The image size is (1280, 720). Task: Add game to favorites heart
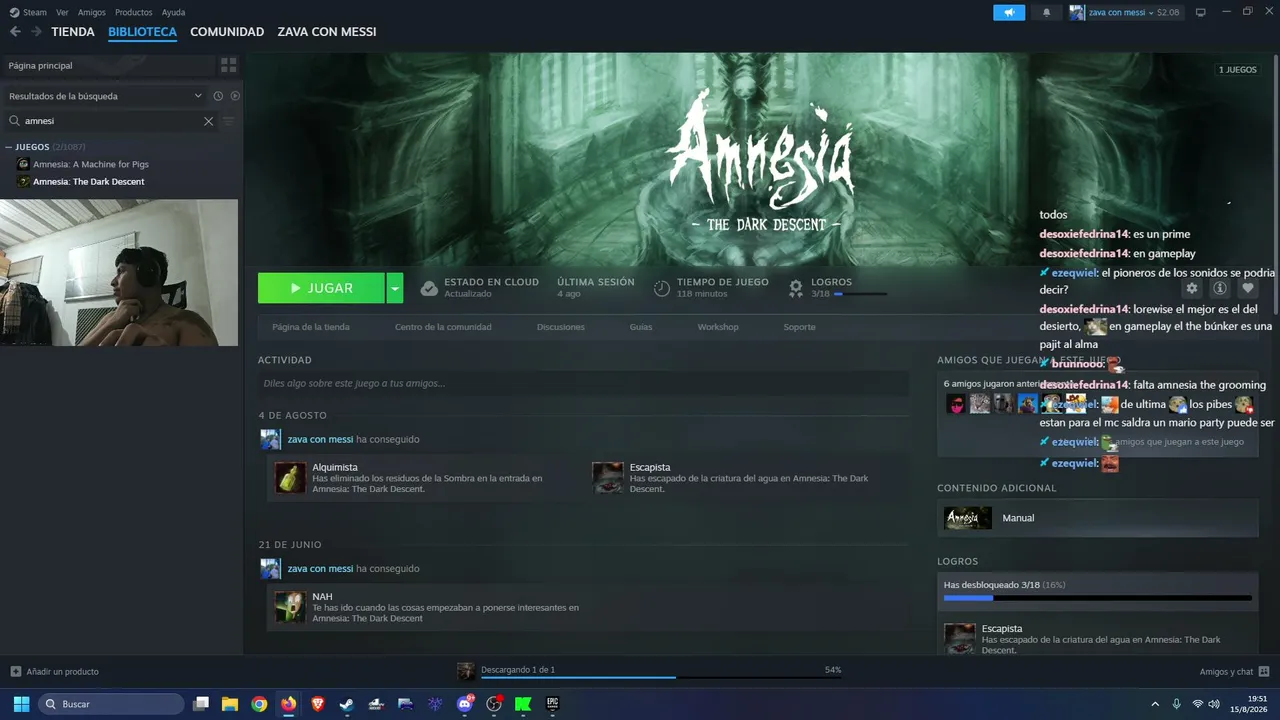[1247, 288]
